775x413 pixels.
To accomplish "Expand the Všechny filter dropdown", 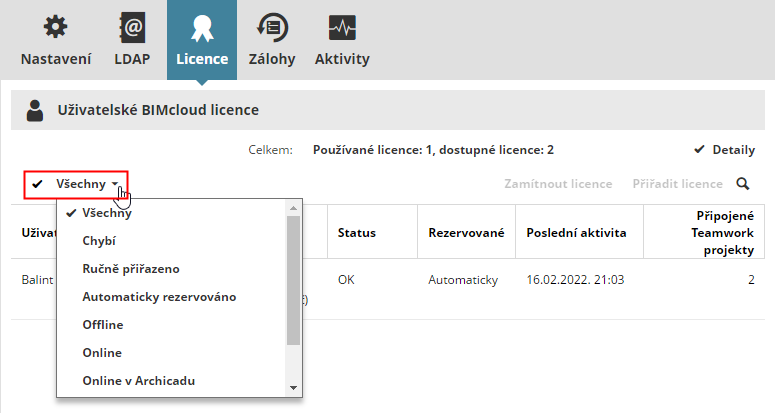I will pyautogui.click(x=78, y=185).
